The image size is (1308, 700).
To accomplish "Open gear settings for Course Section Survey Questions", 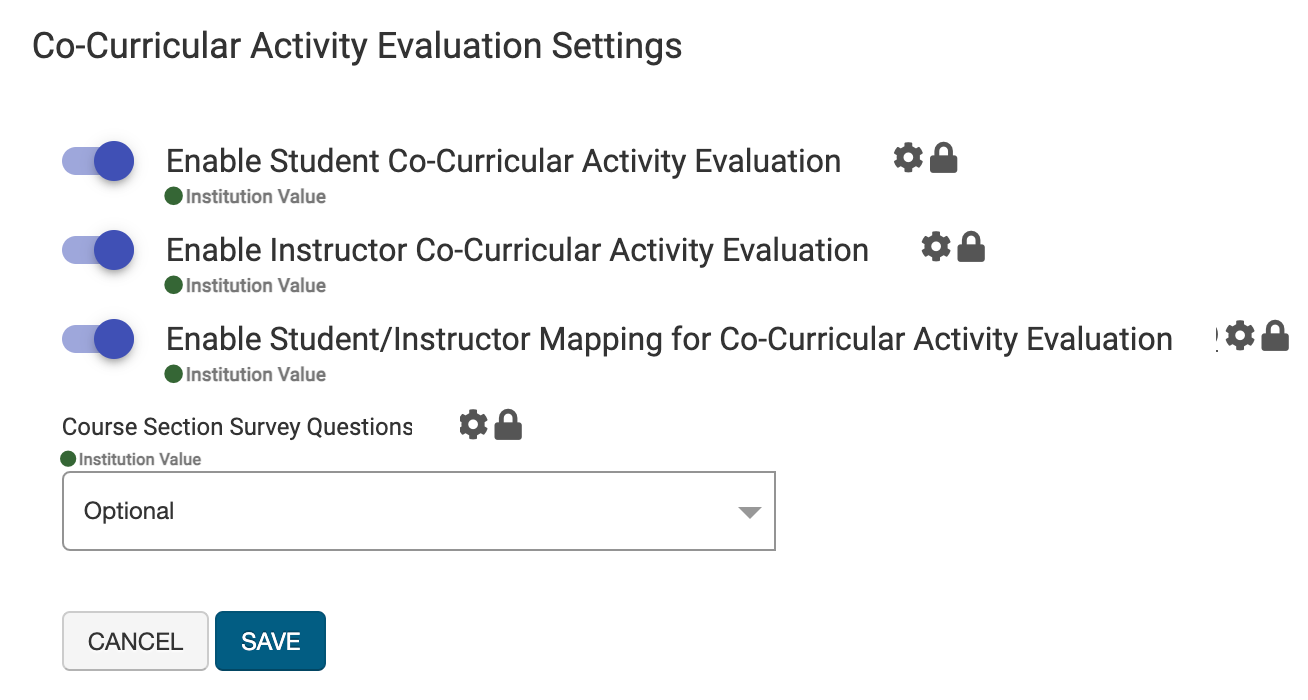I will click(x=473, y=425).
